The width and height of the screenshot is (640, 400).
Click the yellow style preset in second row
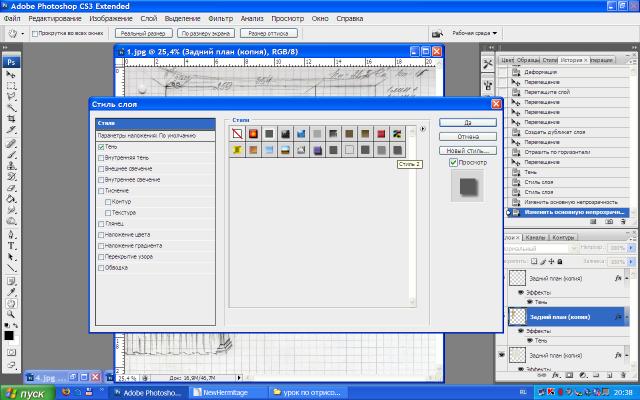(x=237, y=150)
